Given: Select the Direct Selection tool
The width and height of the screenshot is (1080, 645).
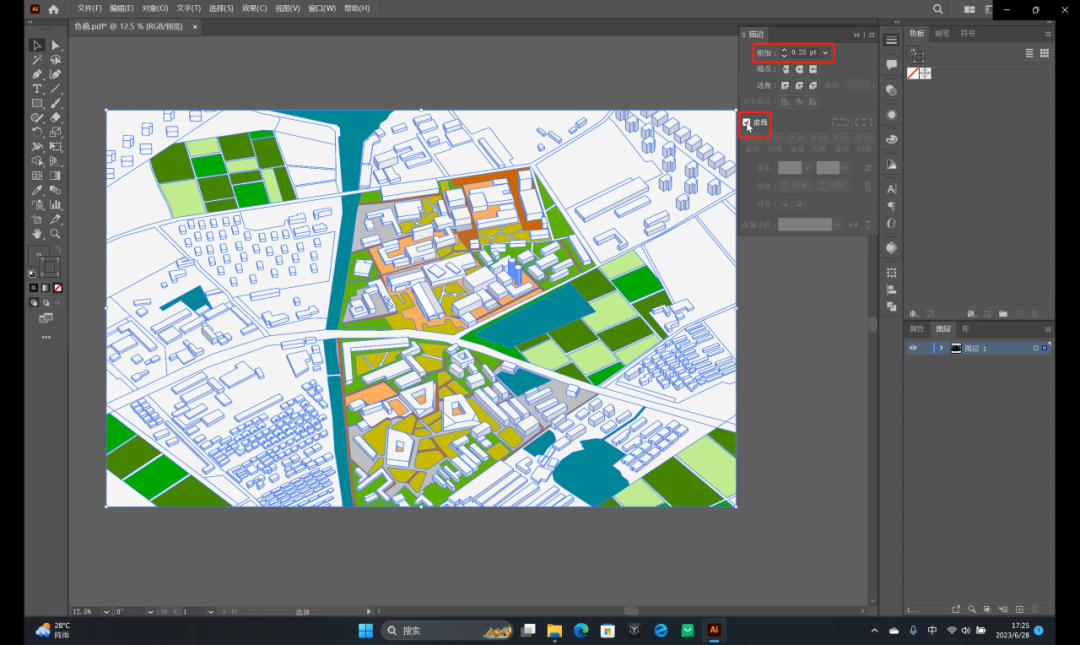Looking at the screenshot, I should click(56, 45).
